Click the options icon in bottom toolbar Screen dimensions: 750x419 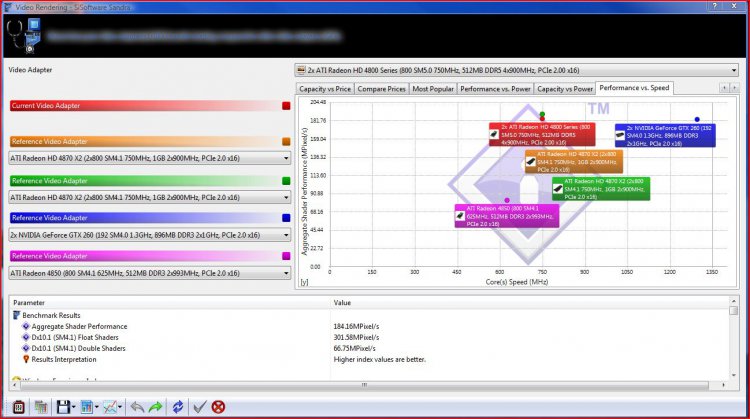(x=19, y=407)
